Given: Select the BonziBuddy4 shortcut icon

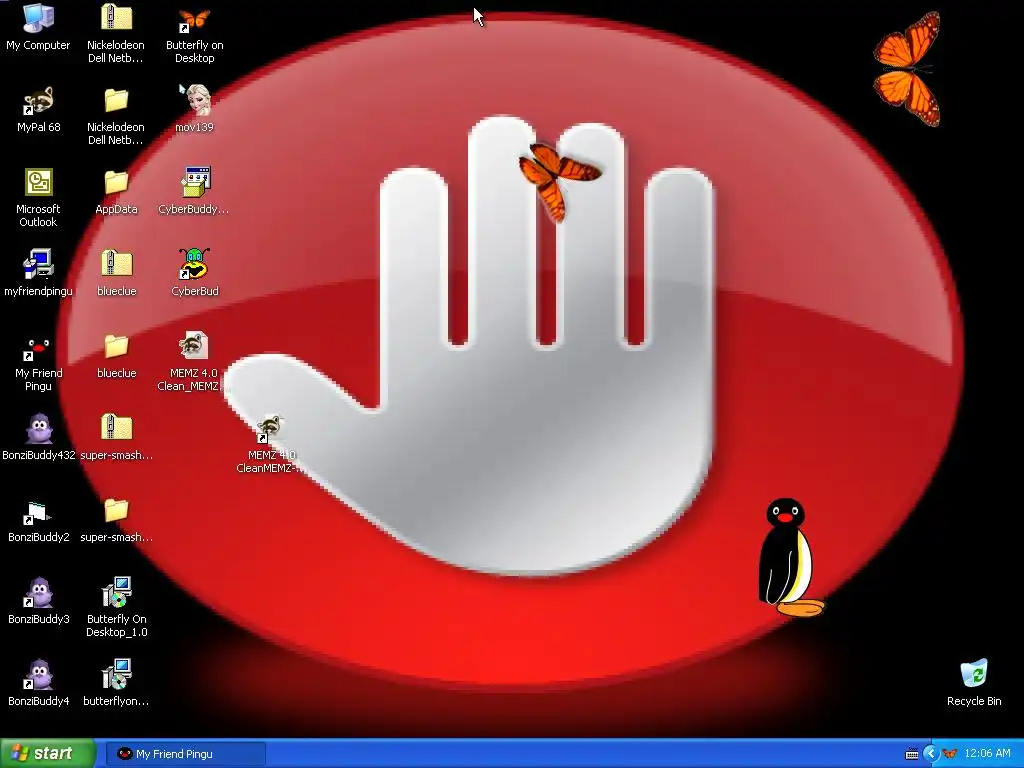Looking at the screenshot, I should [39, 675].
